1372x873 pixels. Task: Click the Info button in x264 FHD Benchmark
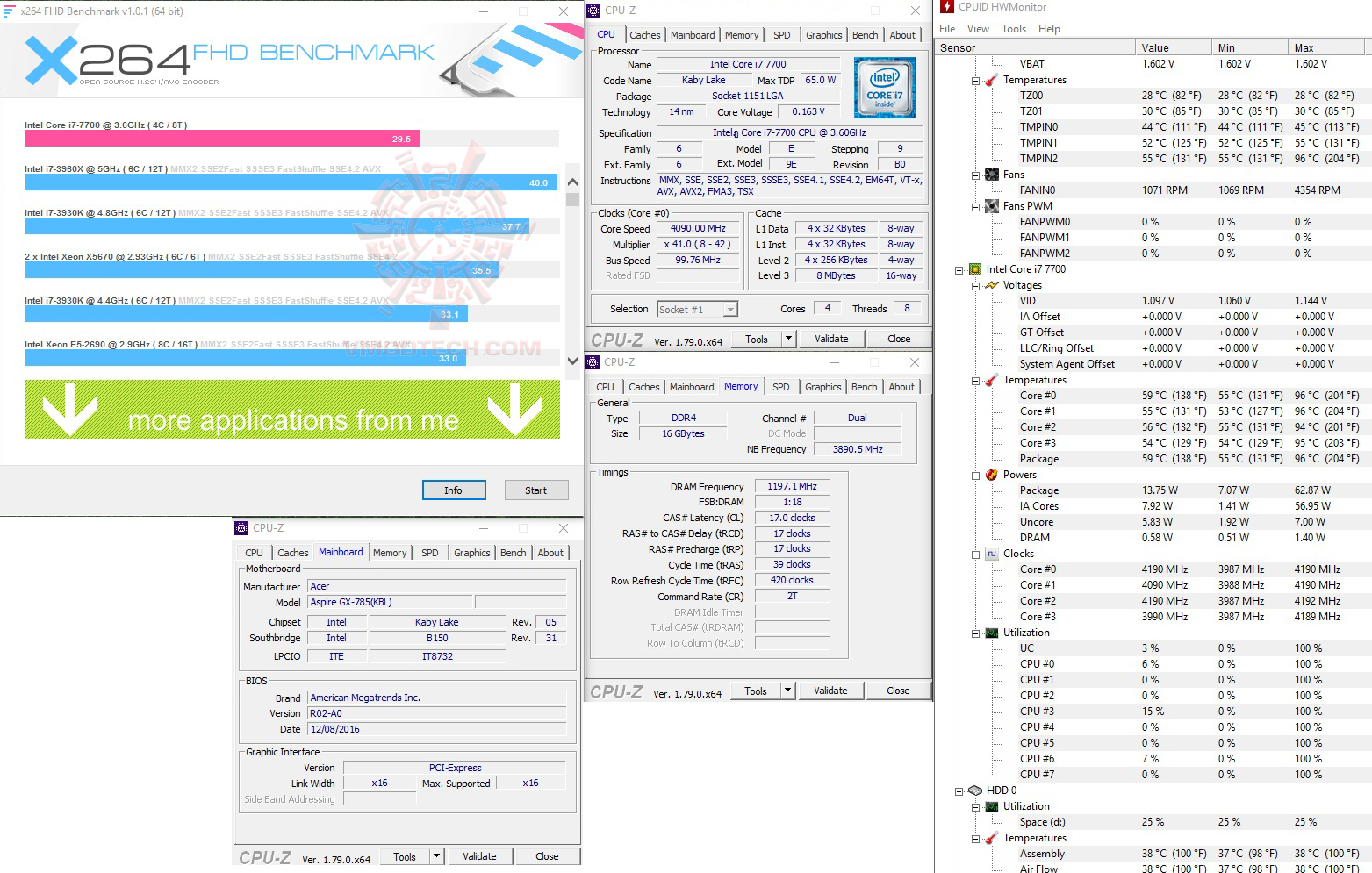453,490
